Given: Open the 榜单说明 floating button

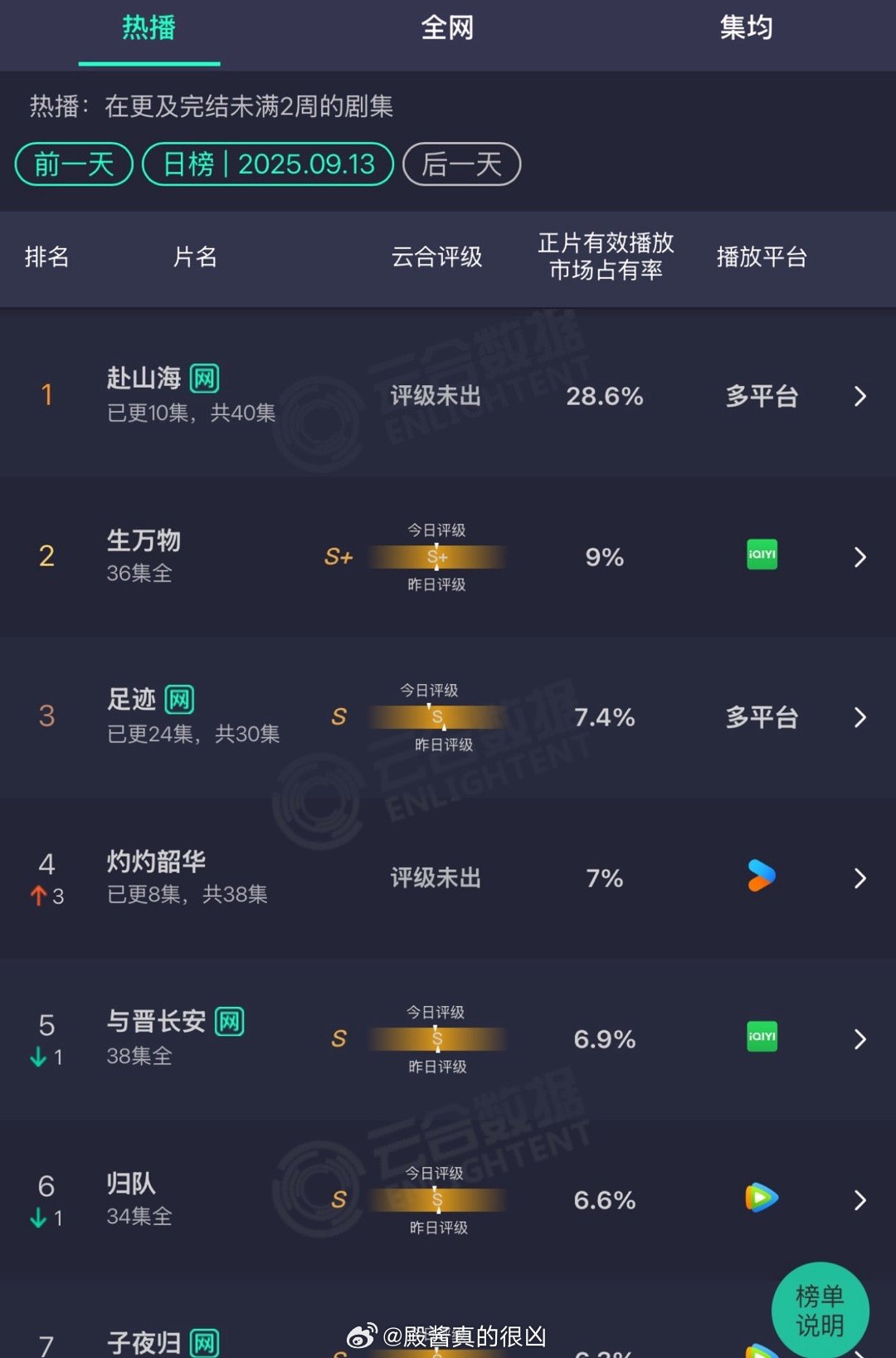Looking at the screenshot, I should [820, 1310].
